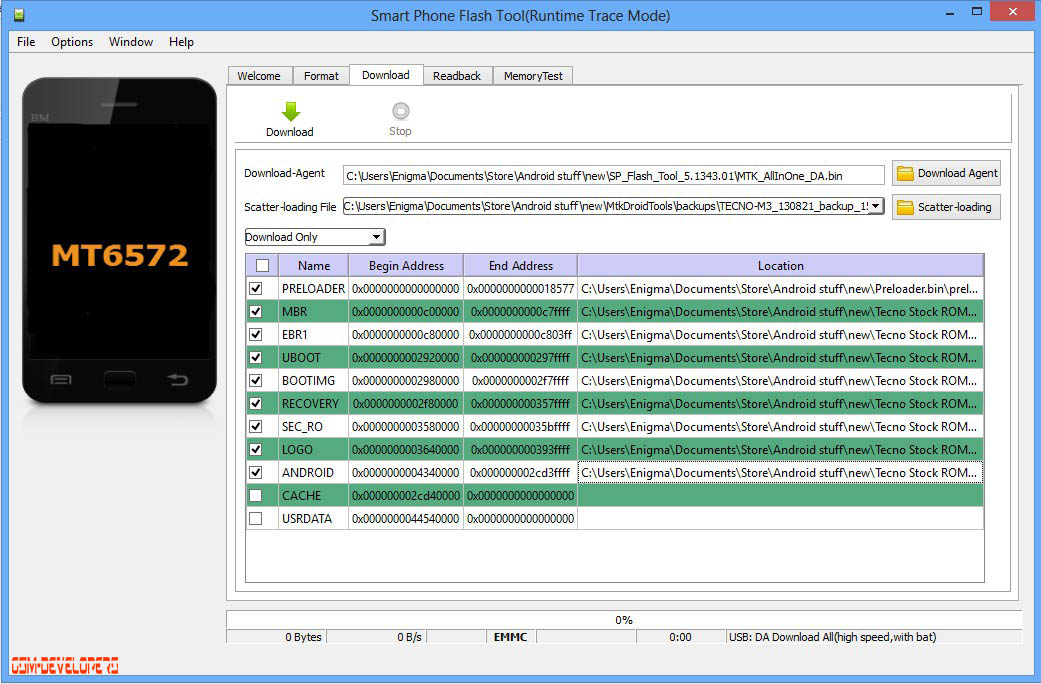Toggle the select-all checkbox in table header
This screenshot has width=1041, height=684.
[x=262, y=266]
